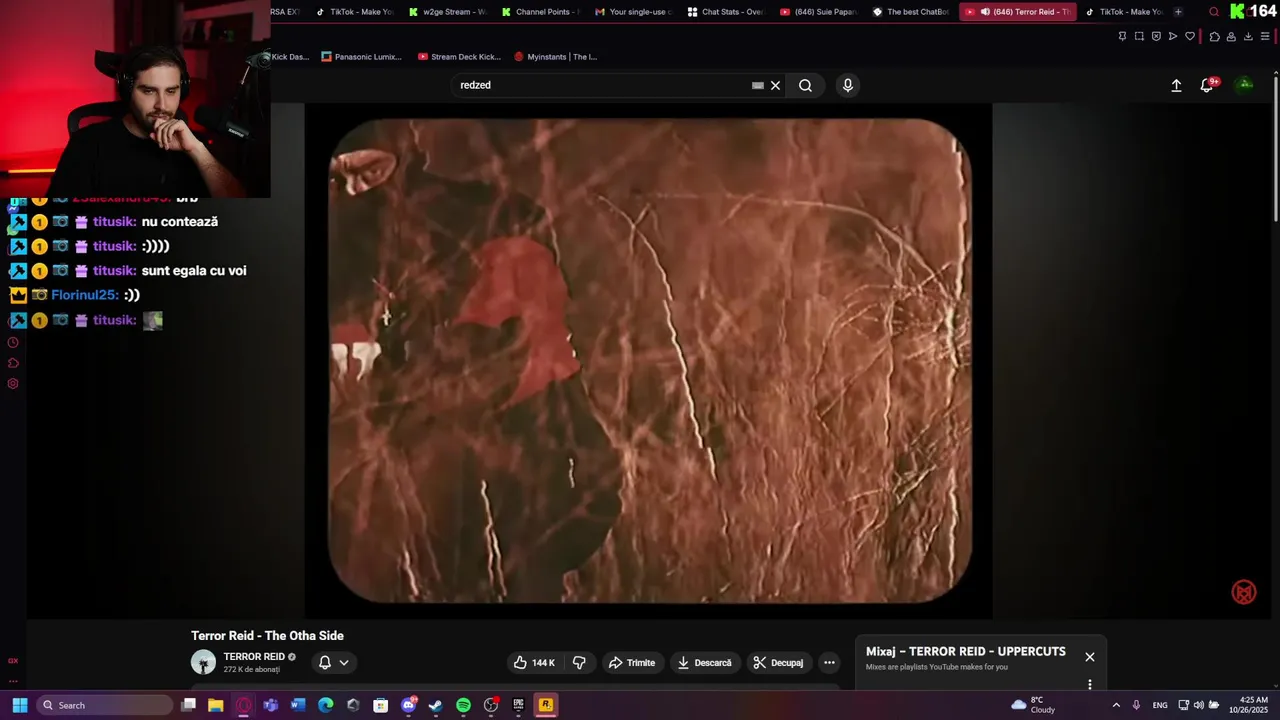
Task: Open YouTube notifications bell with 9+ badge
Action: 1207,86
